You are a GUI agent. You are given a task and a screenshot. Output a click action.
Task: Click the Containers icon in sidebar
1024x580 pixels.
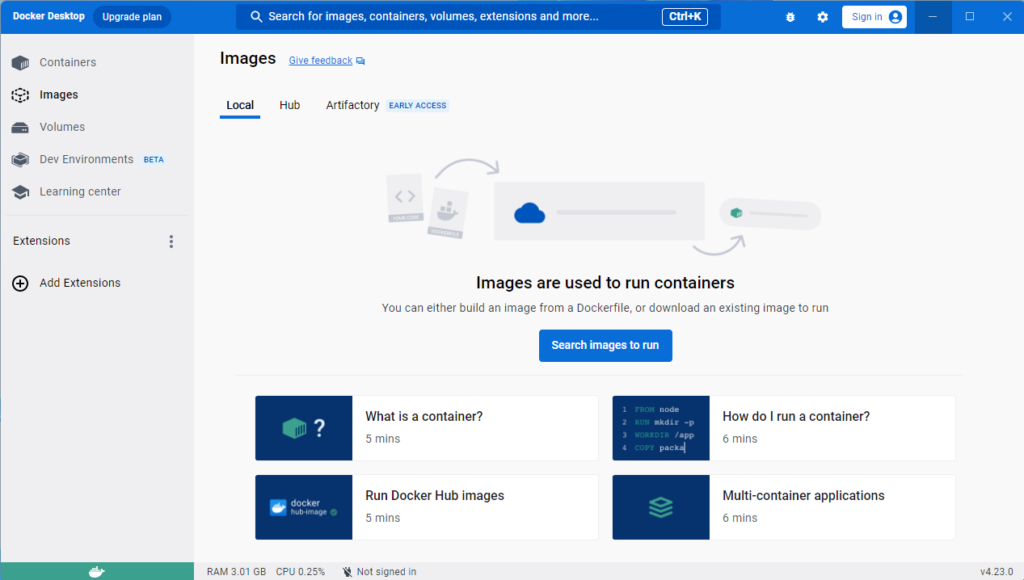click(20, 63)
